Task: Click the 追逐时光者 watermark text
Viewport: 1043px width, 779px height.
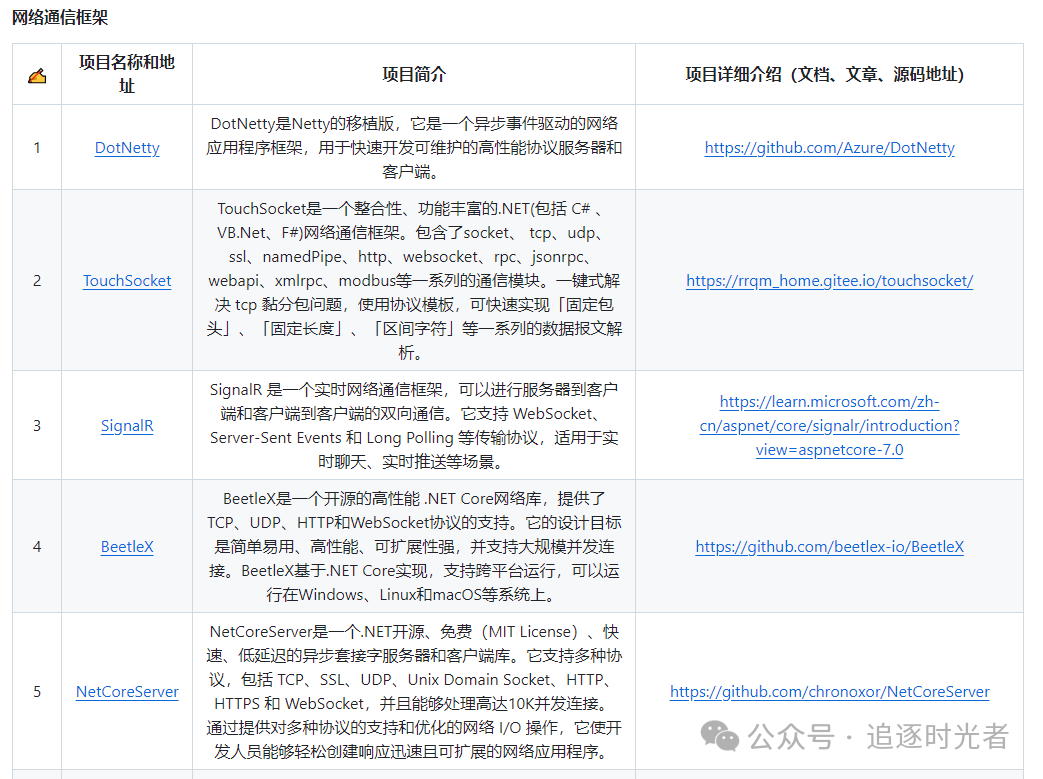Action: coord(937,737)
